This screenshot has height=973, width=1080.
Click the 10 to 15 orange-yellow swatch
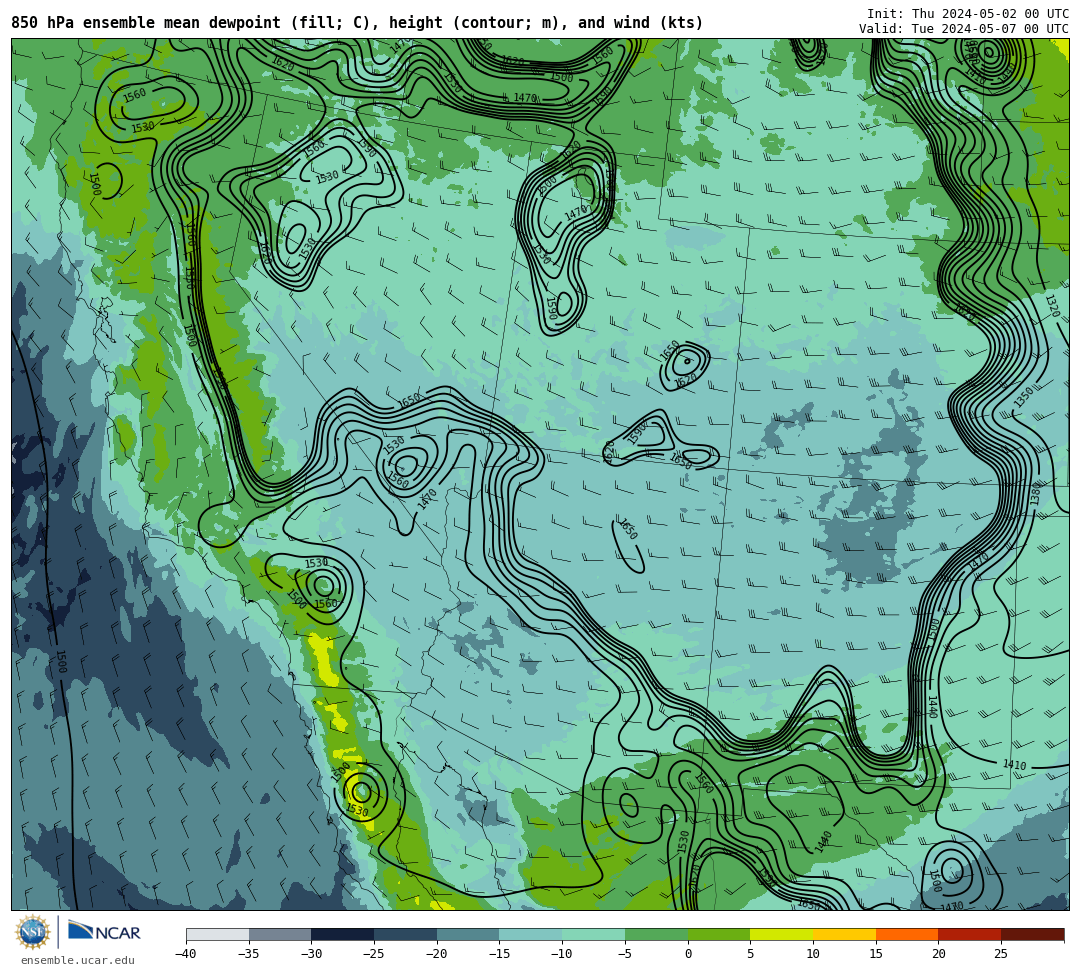tap(844, 934)
